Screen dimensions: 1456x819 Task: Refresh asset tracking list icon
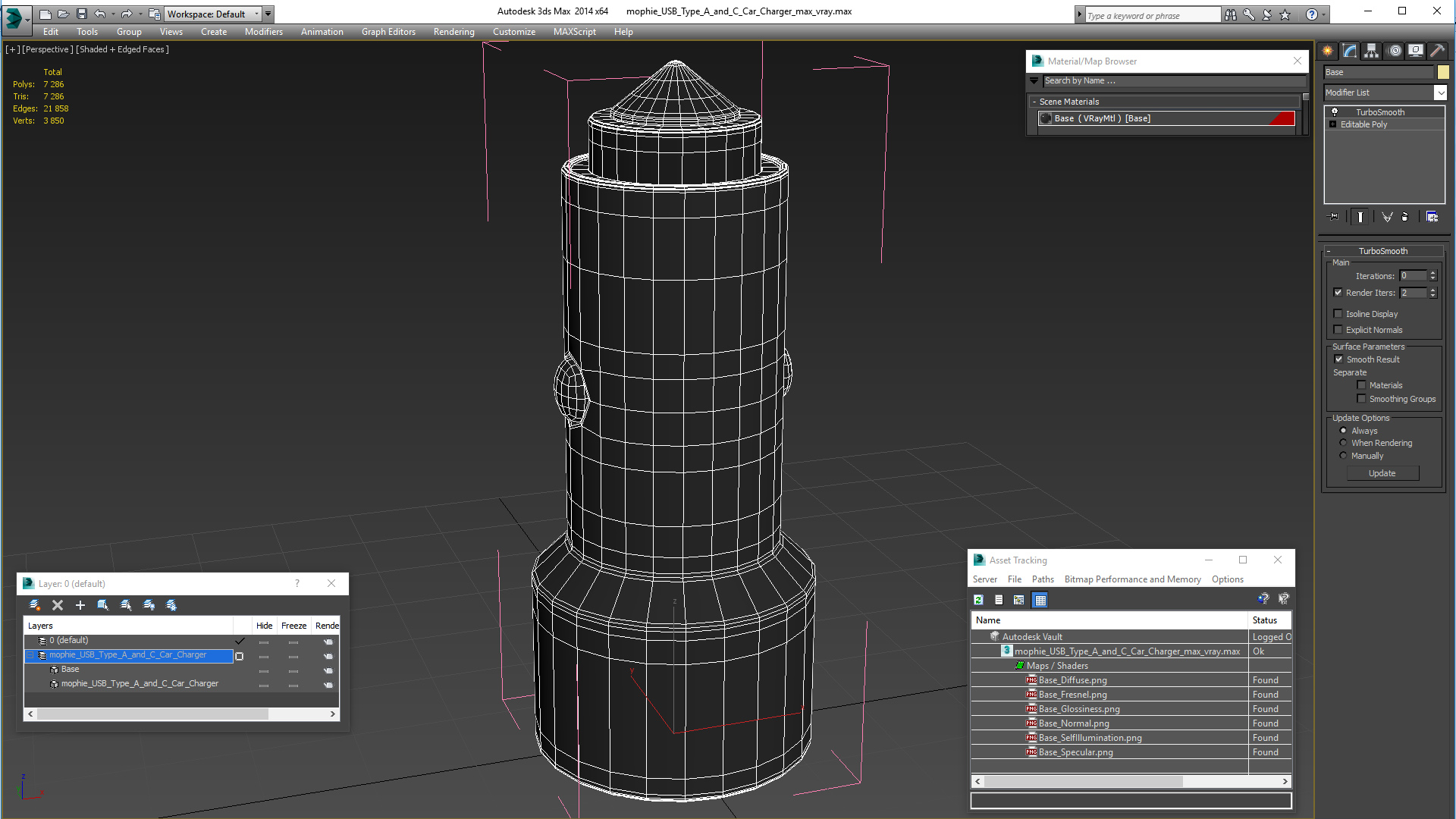(979, 600)
